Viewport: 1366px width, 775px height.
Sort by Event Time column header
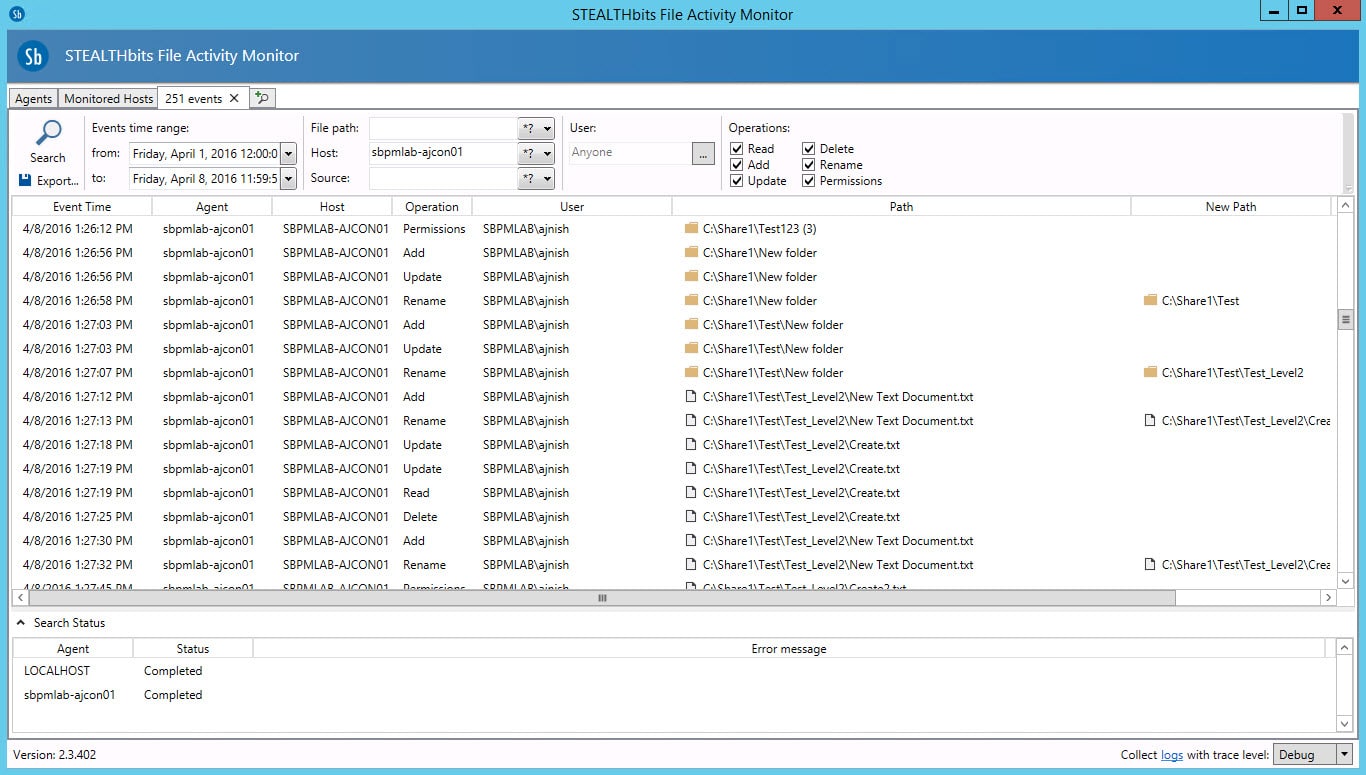pyautogui.click(x=82, y=207)
